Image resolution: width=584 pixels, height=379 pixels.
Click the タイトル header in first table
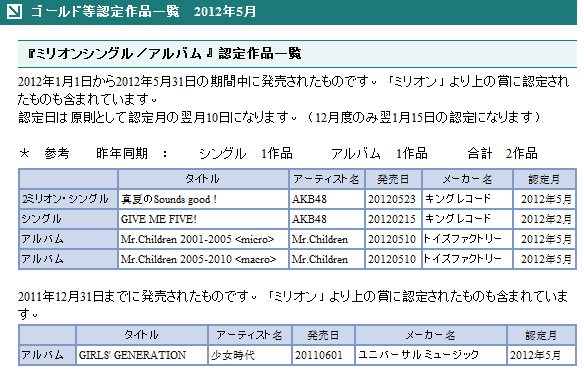click(x=203, y=179)
